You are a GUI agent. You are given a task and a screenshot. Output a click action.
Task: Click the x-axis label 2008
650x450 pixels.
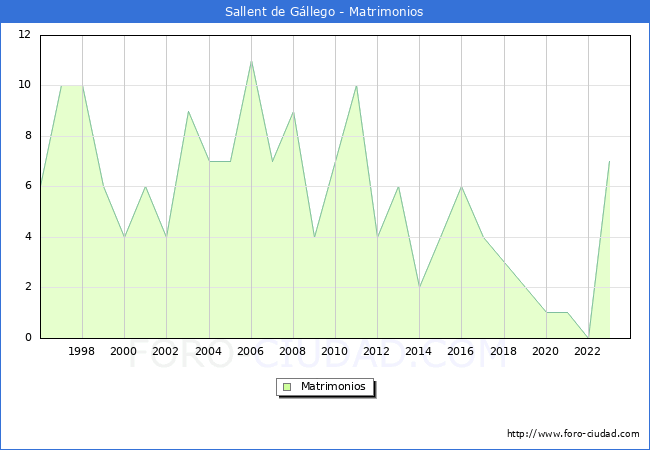[292, 351]
